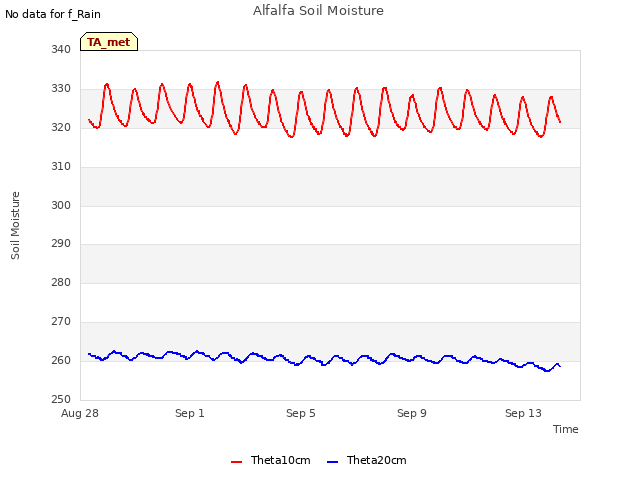The image size is (640, 480).
Task: Click the Sep 13 x-axis label
Action: tap(523, 413)
